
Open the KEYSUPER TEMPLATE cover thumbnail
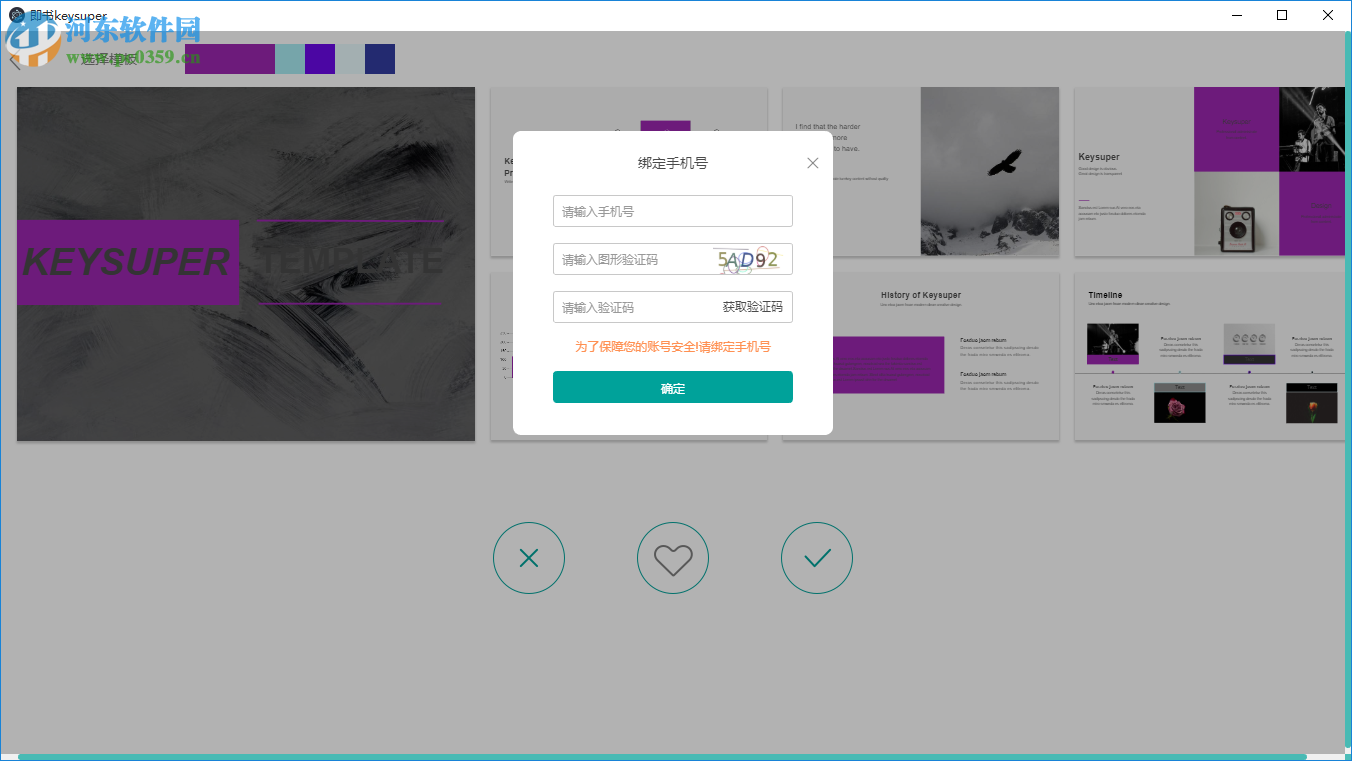245,263
